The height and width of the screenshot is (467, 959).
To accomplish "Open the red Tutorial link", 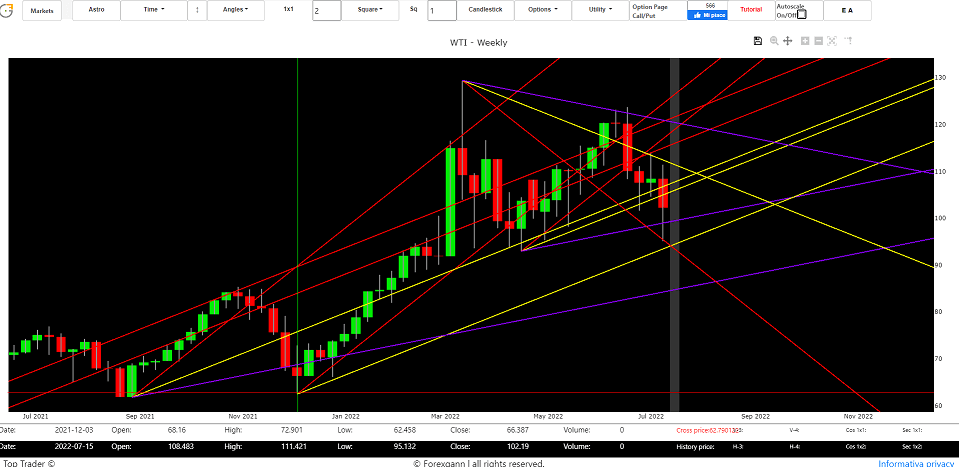I will tap(750, 10).
